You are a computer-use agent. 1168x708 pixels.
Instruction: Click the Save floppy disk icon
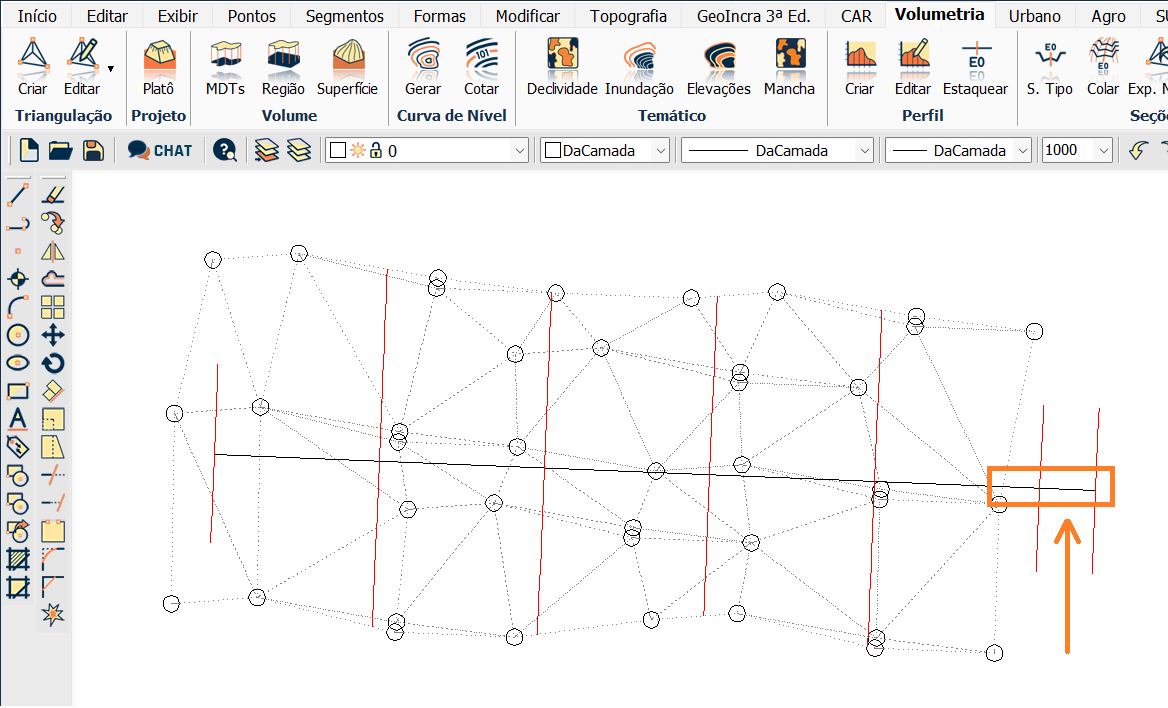pos(93,151)
